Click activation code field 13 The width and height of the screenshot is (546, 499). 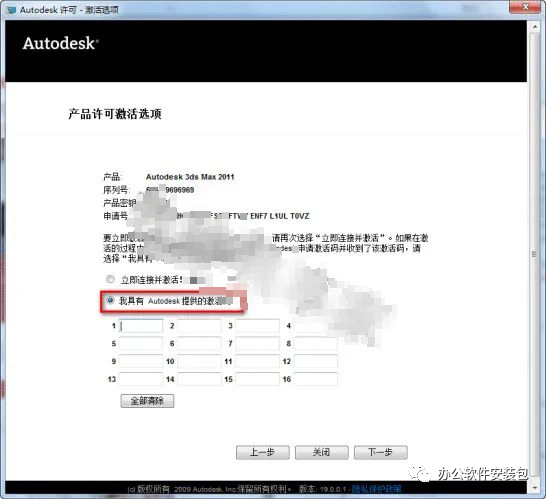tap(141, 379)
